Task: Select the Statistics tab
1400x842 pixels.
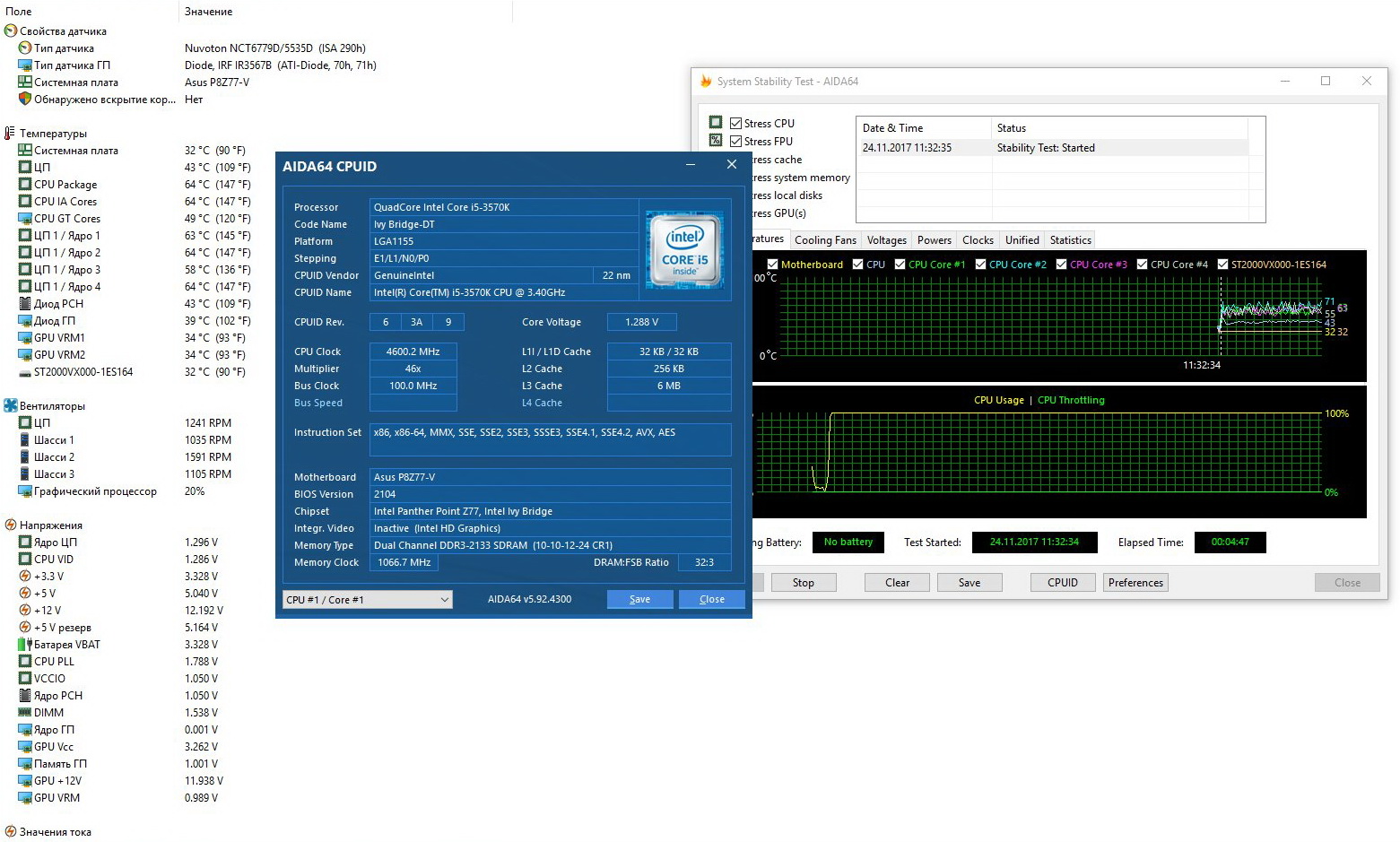Action: tap(1071, 239)
